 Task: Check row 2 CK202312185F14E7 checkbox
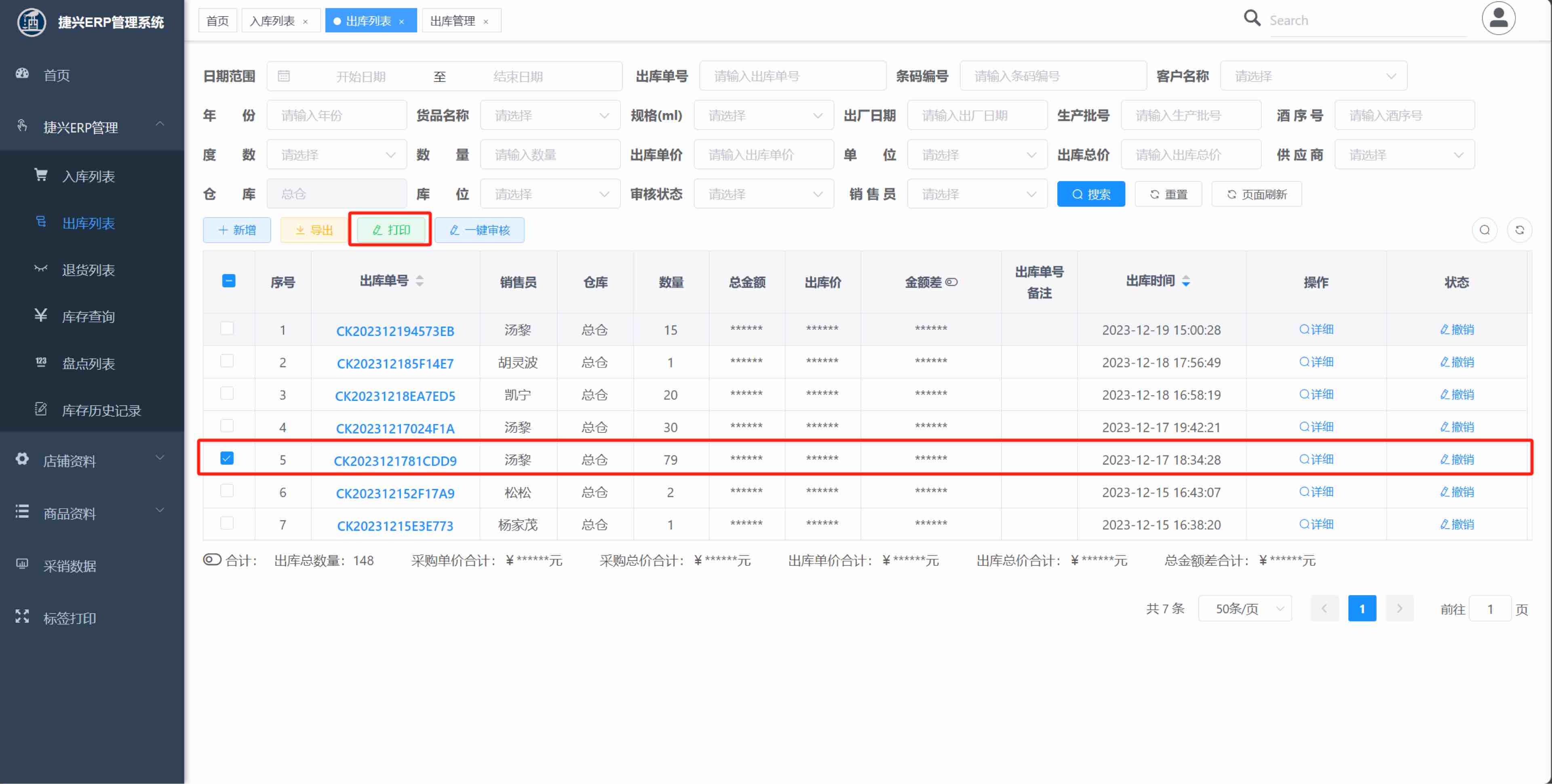click(x=227, y=361)
